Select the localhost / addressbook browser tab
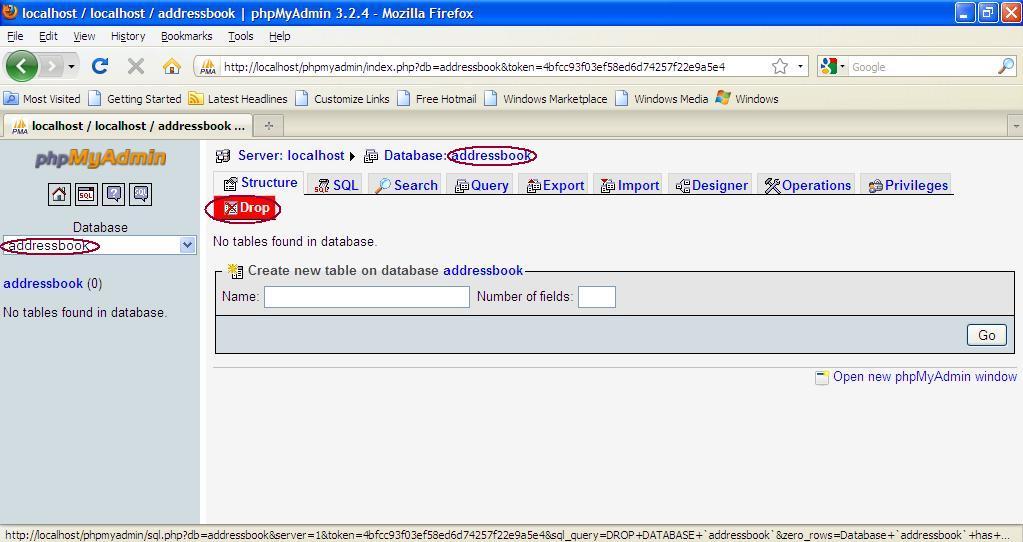The width and height of the screenshot is (1023, 542). point(127,126)
